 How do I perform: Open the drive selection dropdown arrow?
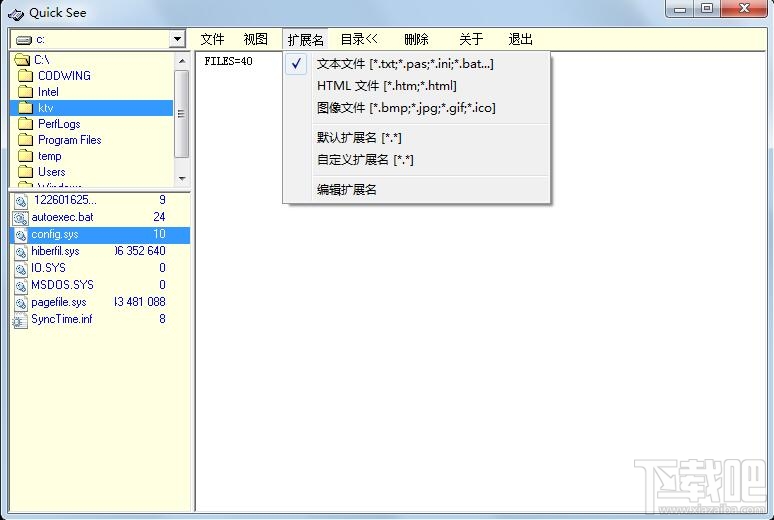tap(177, 39)
